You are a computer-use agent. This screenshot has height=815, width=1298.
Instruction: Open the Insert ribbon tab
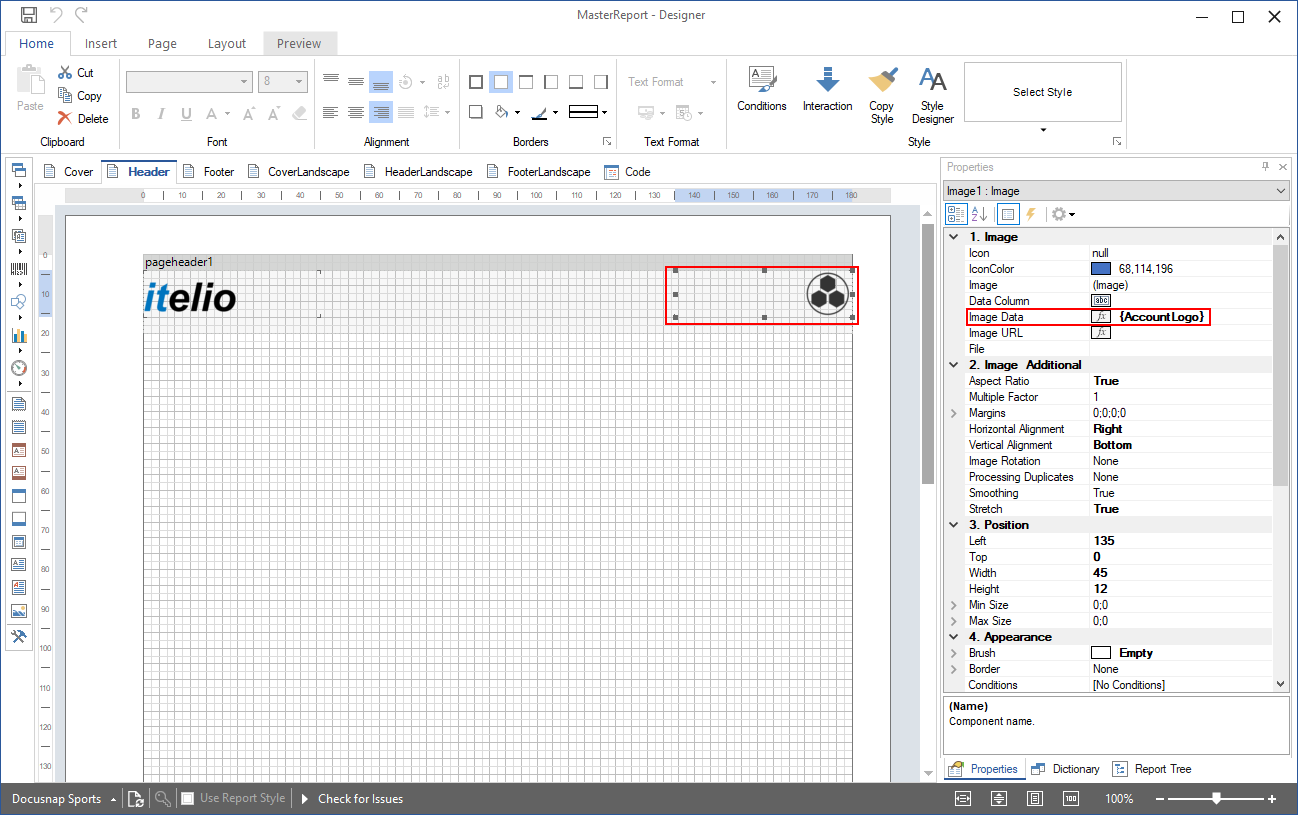pos(101,43)
